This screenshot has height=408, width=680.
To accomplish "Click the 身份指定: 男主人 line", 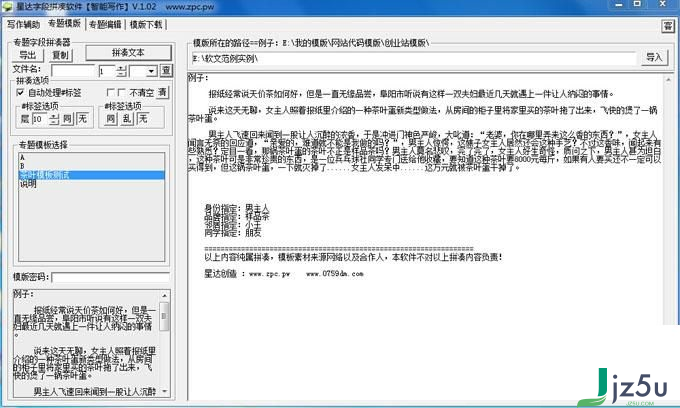I will pyautogui.click(x=237, y=208).
